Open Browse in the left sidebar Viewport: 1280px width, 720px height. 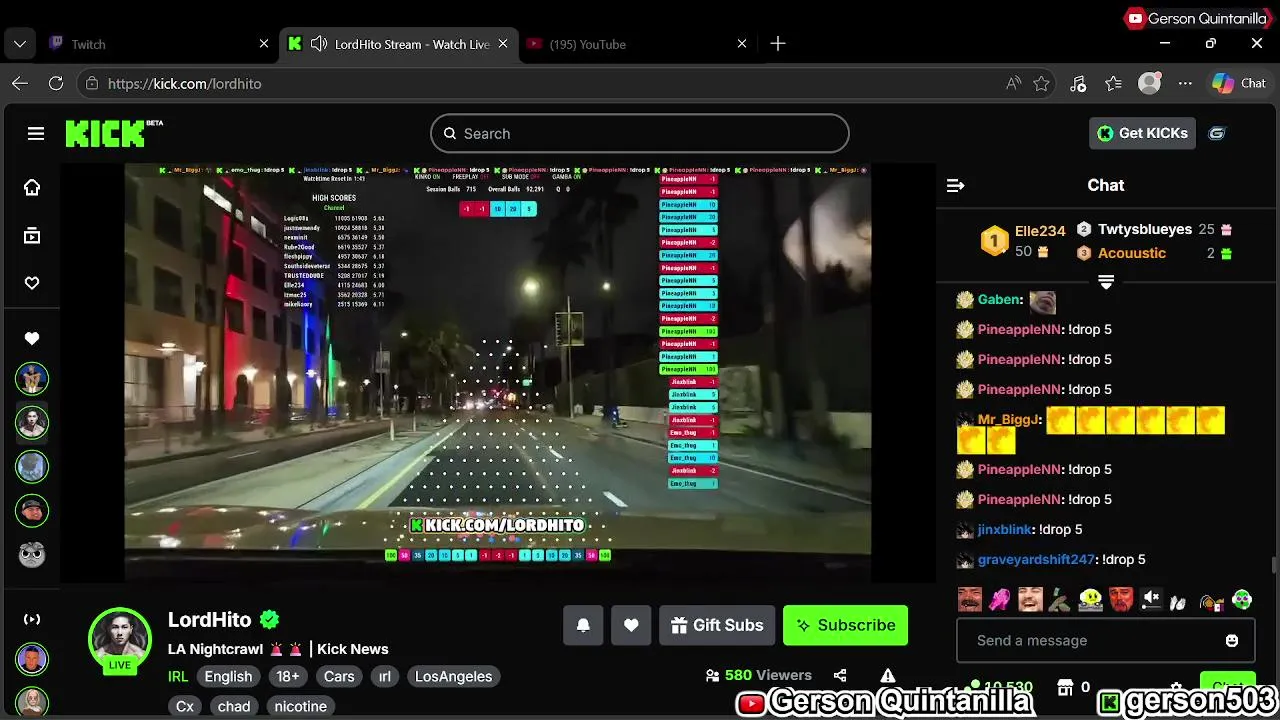[32, 236]
